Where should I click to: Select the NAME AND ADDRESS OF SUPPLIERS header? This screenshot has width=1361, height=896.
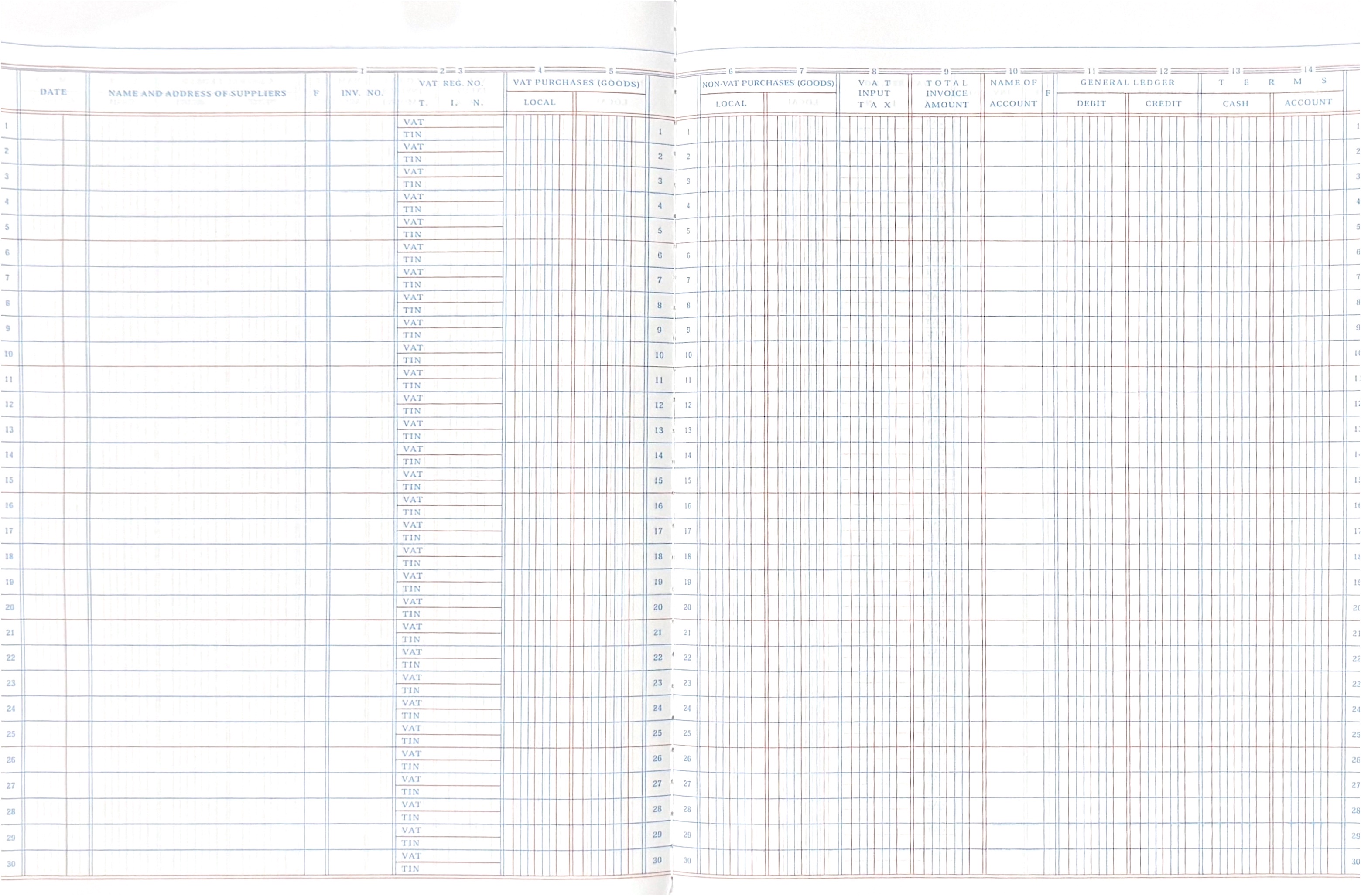click(x=197, y=93)
